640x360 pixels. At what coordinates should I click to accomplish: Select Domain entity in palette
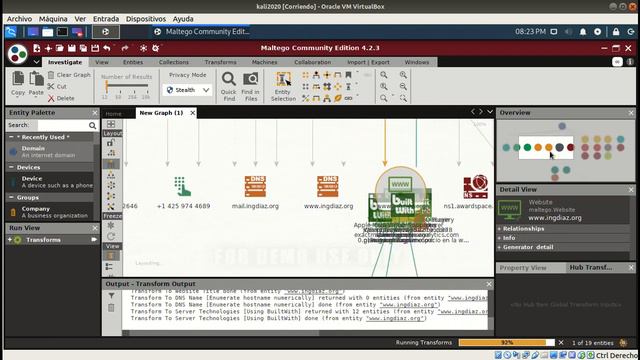tap(50, 151)
